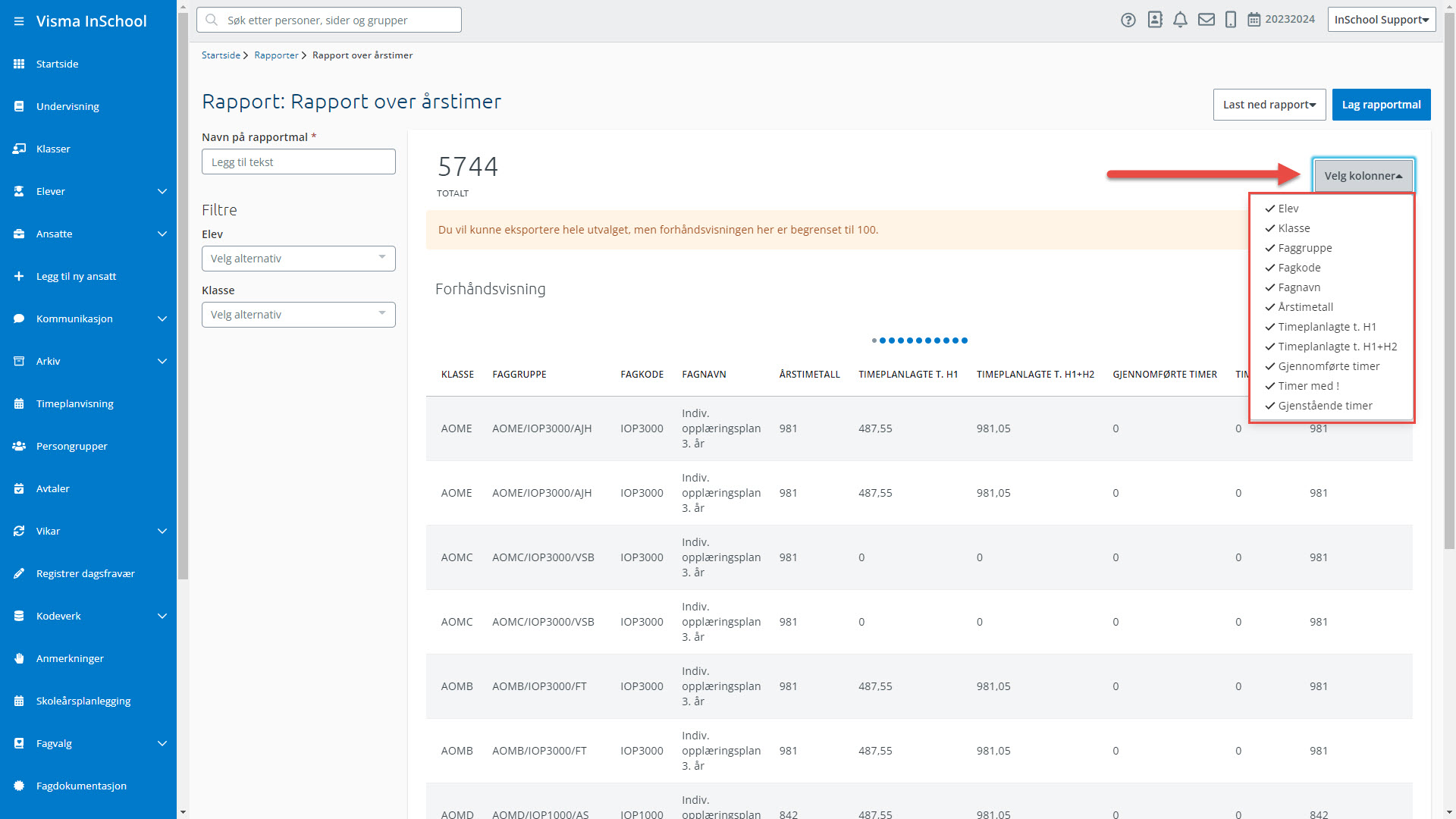The image size is (1456, 819).
Task: Open the notifications bell icon
Action: point(1180,20)
